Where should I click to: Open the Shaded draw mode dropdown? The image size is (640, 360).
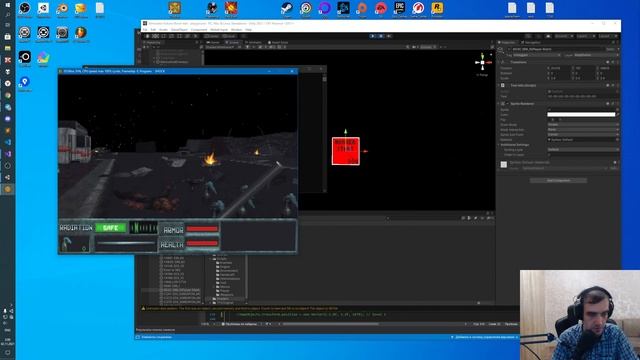pyautogui.click(x=220, y=47)
